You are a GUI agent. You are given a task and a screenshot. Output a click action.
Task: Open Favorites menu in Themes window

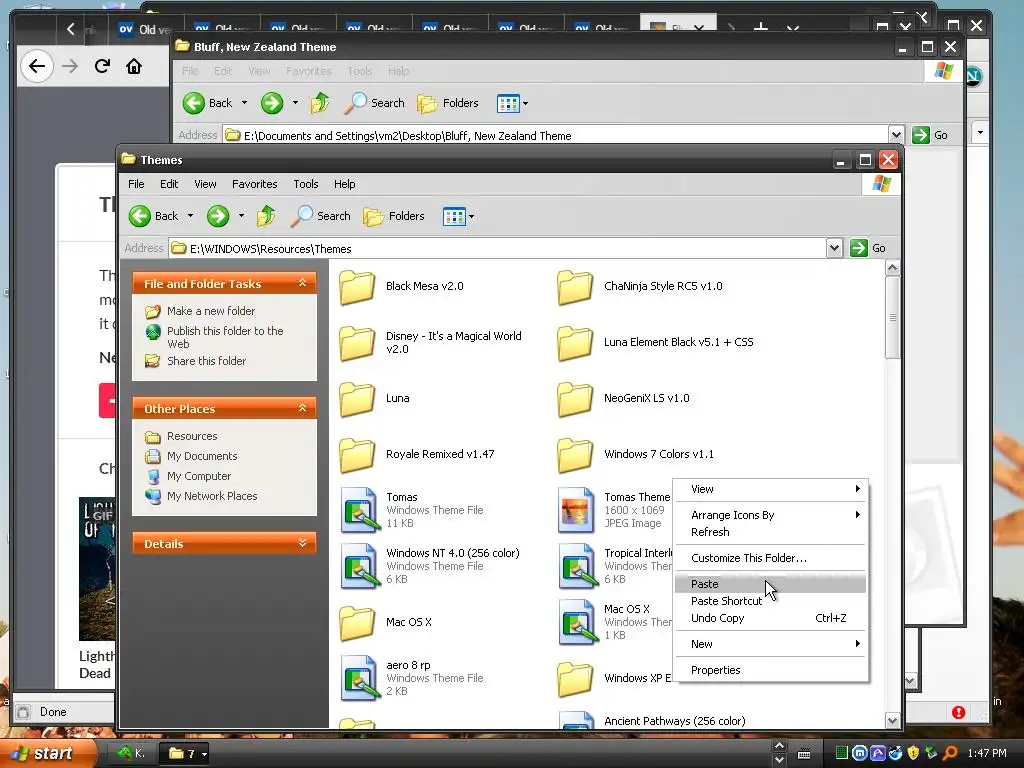(255, 184)
